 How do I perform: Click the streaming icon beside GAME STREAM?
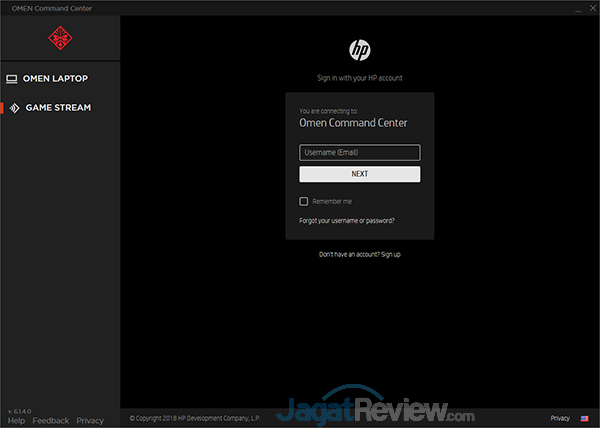coord(13,107)
